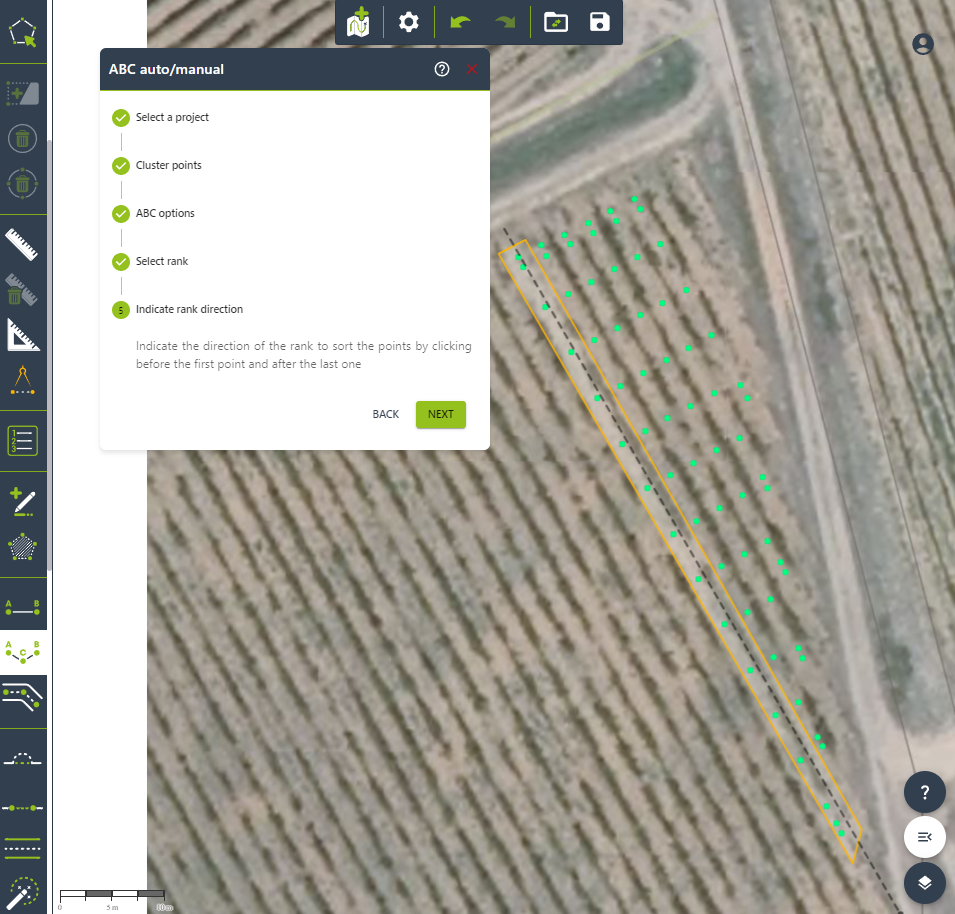Click the ruler measurement tool
This screenshot has height=914, width=955.
[22, 245]
